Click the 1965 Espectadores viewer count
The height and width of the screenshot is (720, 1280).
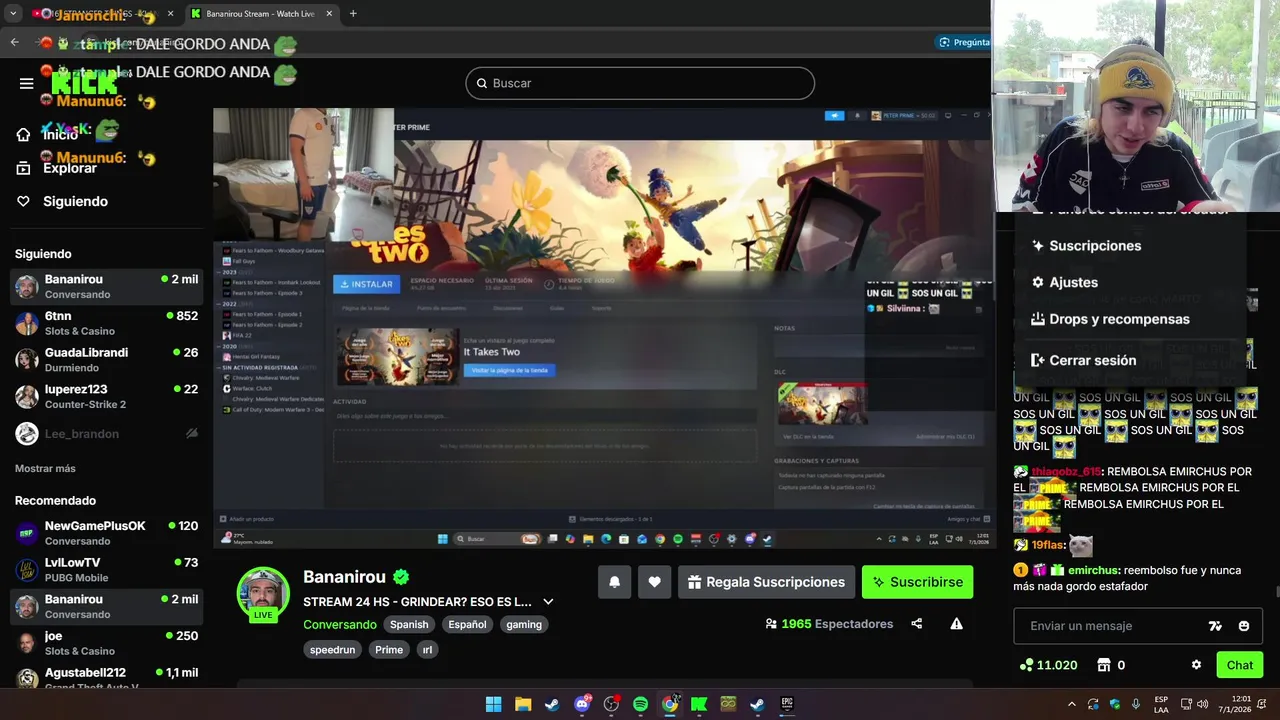coord(829,624)
